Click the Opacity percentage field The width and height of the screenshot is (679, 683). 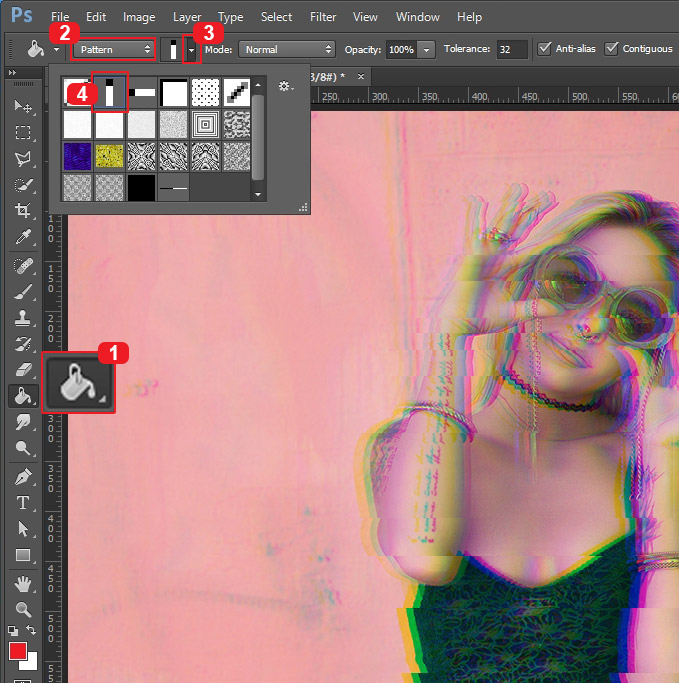coord(402,50)
